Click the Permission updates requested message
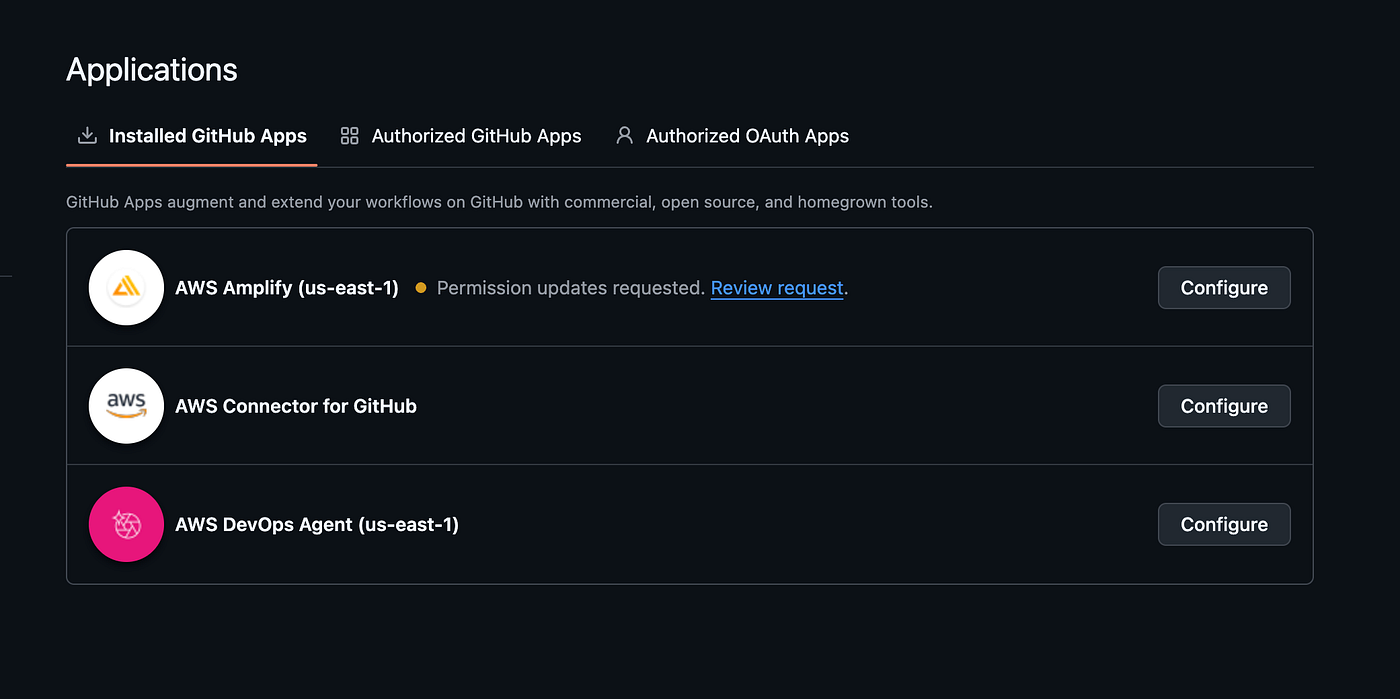This screenshot has width=1400, height=699. 571,288
